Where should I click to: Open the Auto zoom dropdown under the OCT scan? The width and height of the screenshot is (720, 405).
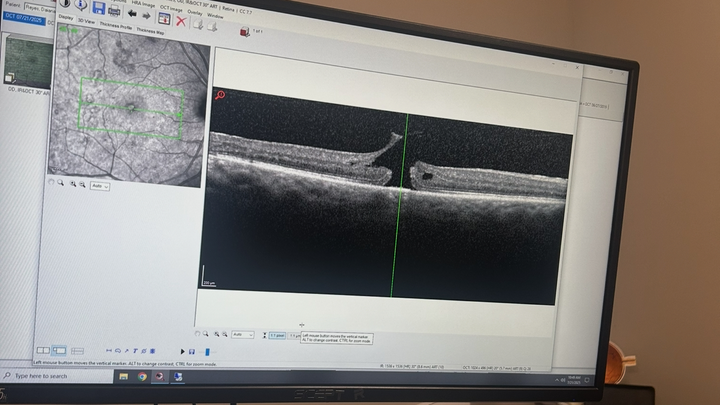coord(242,334)
